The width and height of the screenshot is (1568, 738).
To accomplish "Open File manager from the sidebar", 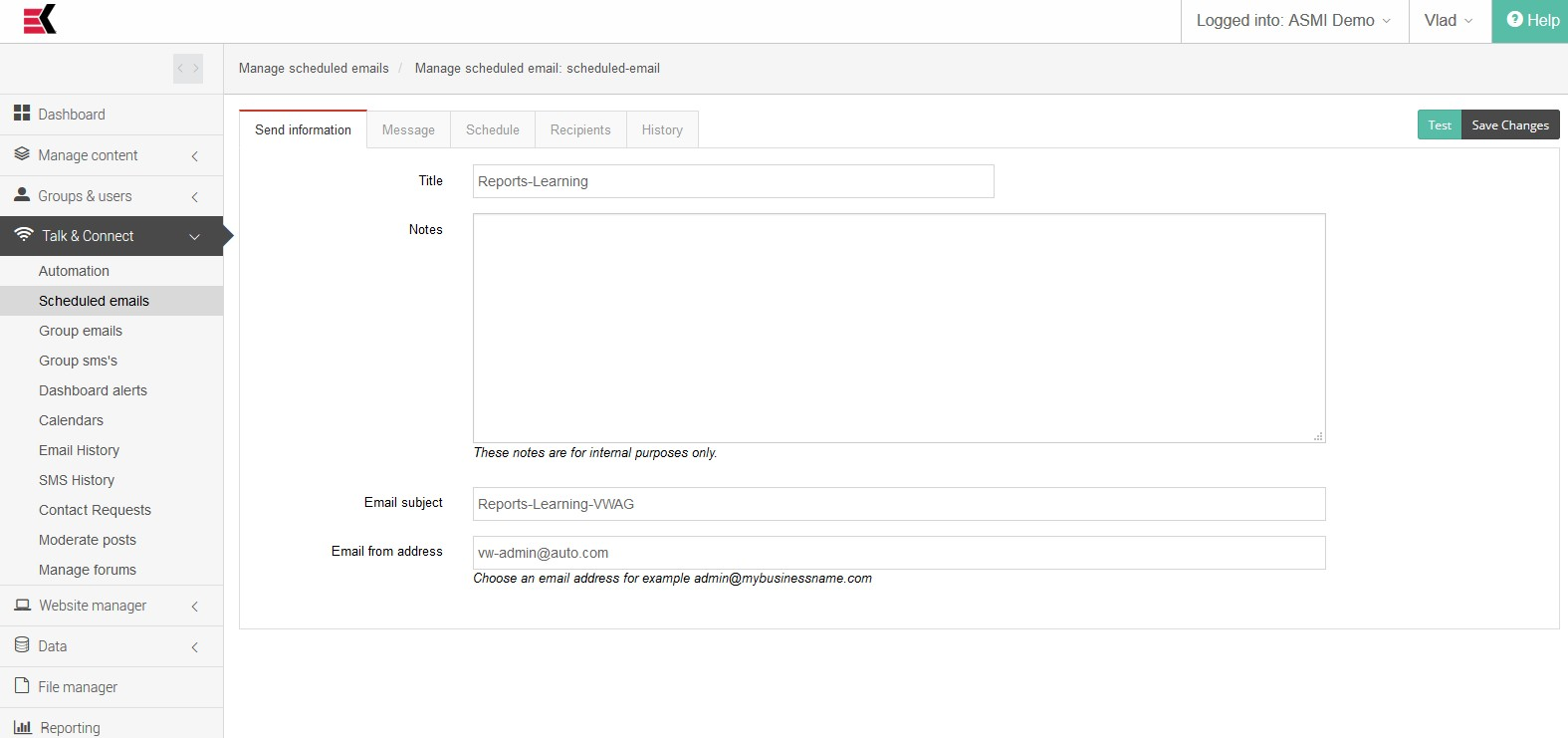I will 112,687.
